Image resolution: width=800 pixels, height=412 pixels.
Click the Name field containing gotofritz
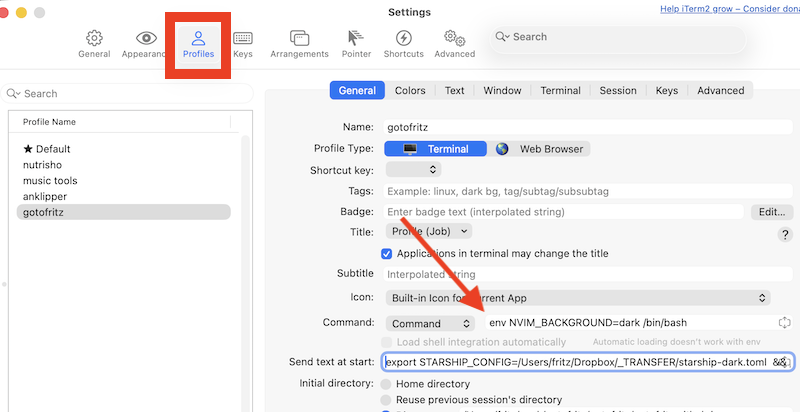click(588, 127)
